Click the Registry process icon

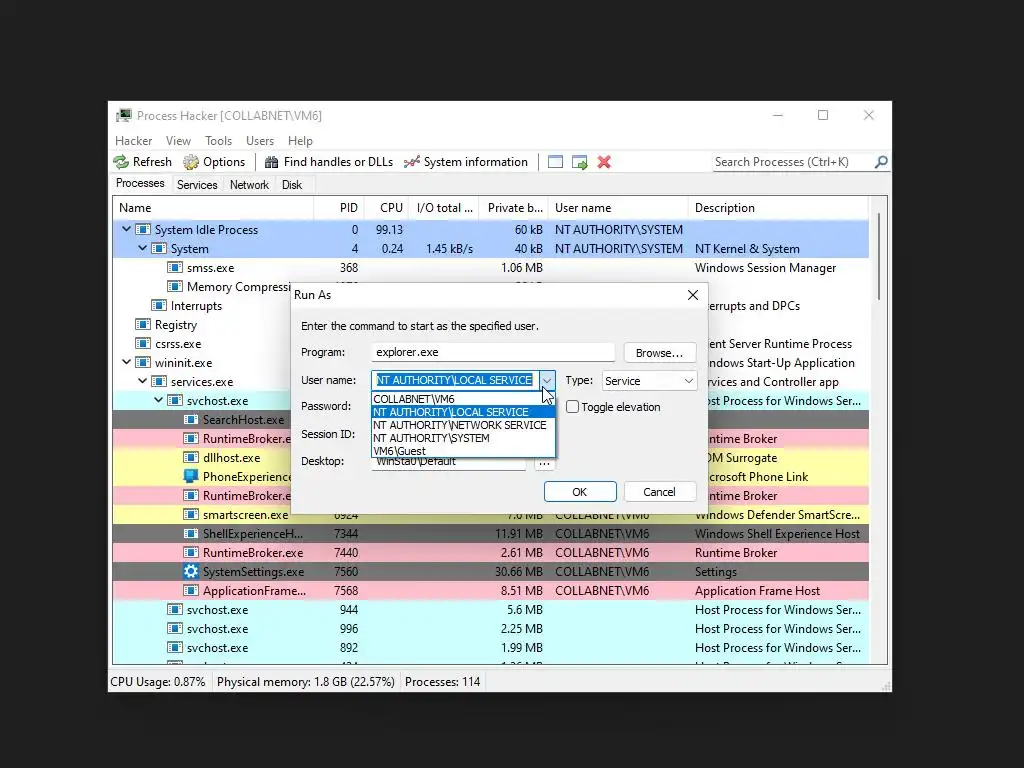coord(143,325)
